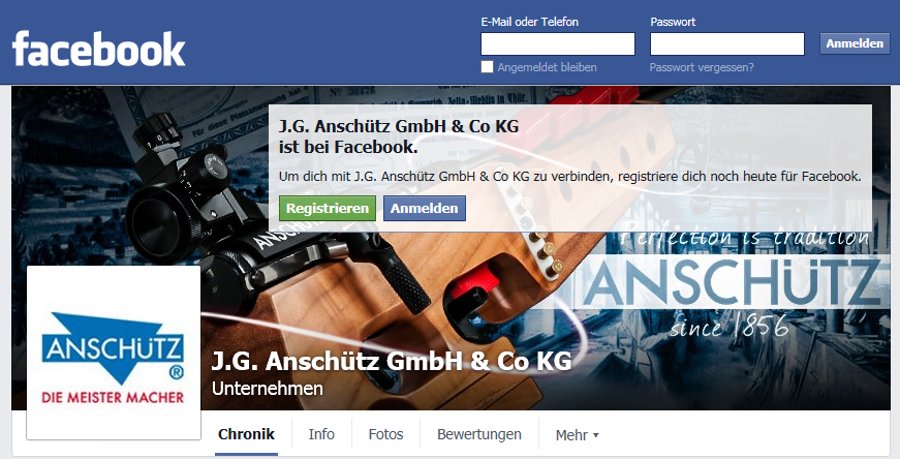Image resolution: width=900 pixels, height=459 pixels.
Task: Open the Anschütz profile picture logo
Action: (x=114, y=353)
